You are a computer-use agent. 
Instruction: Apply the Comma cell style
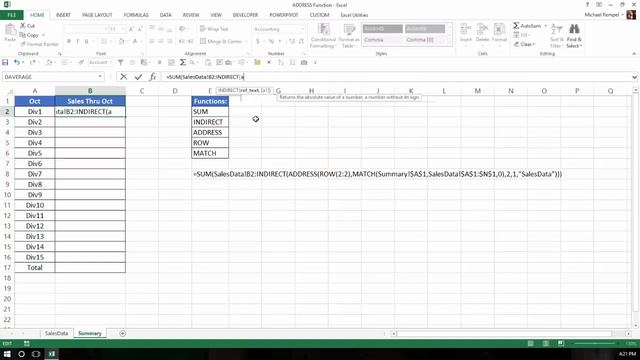[x=382, y=40]
